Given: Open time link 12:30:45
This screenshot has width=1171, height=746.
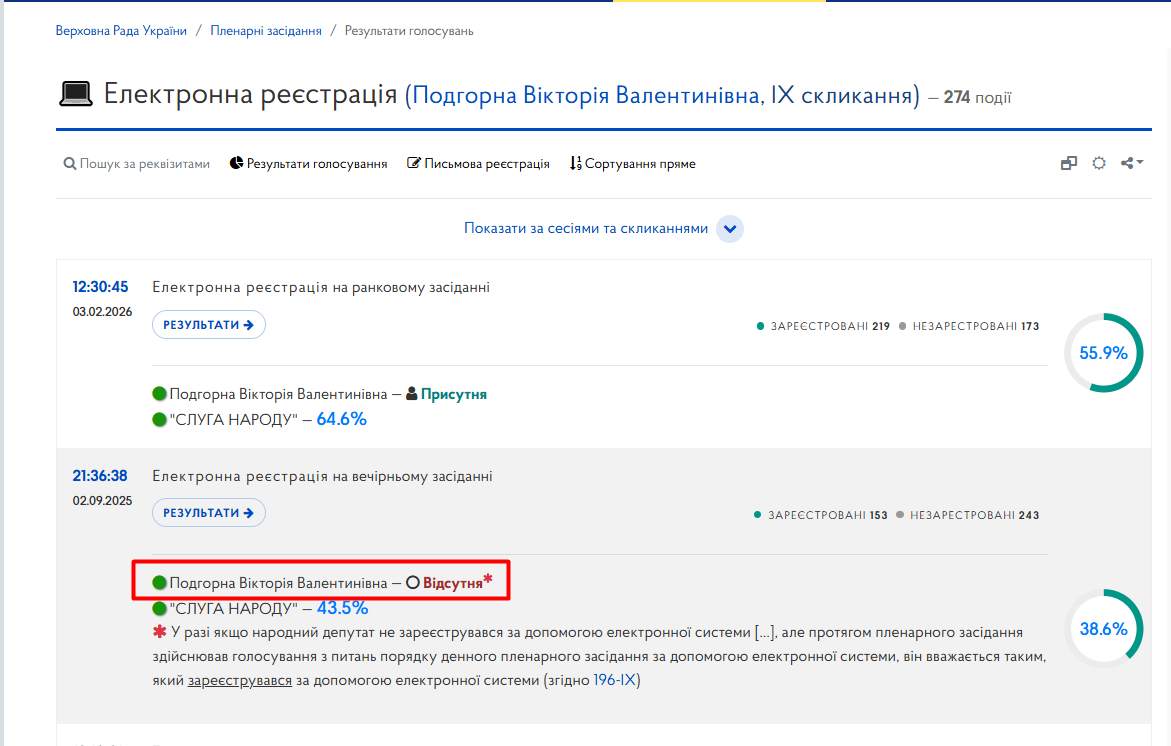Looking at the screenshot, I should [100, 287].
